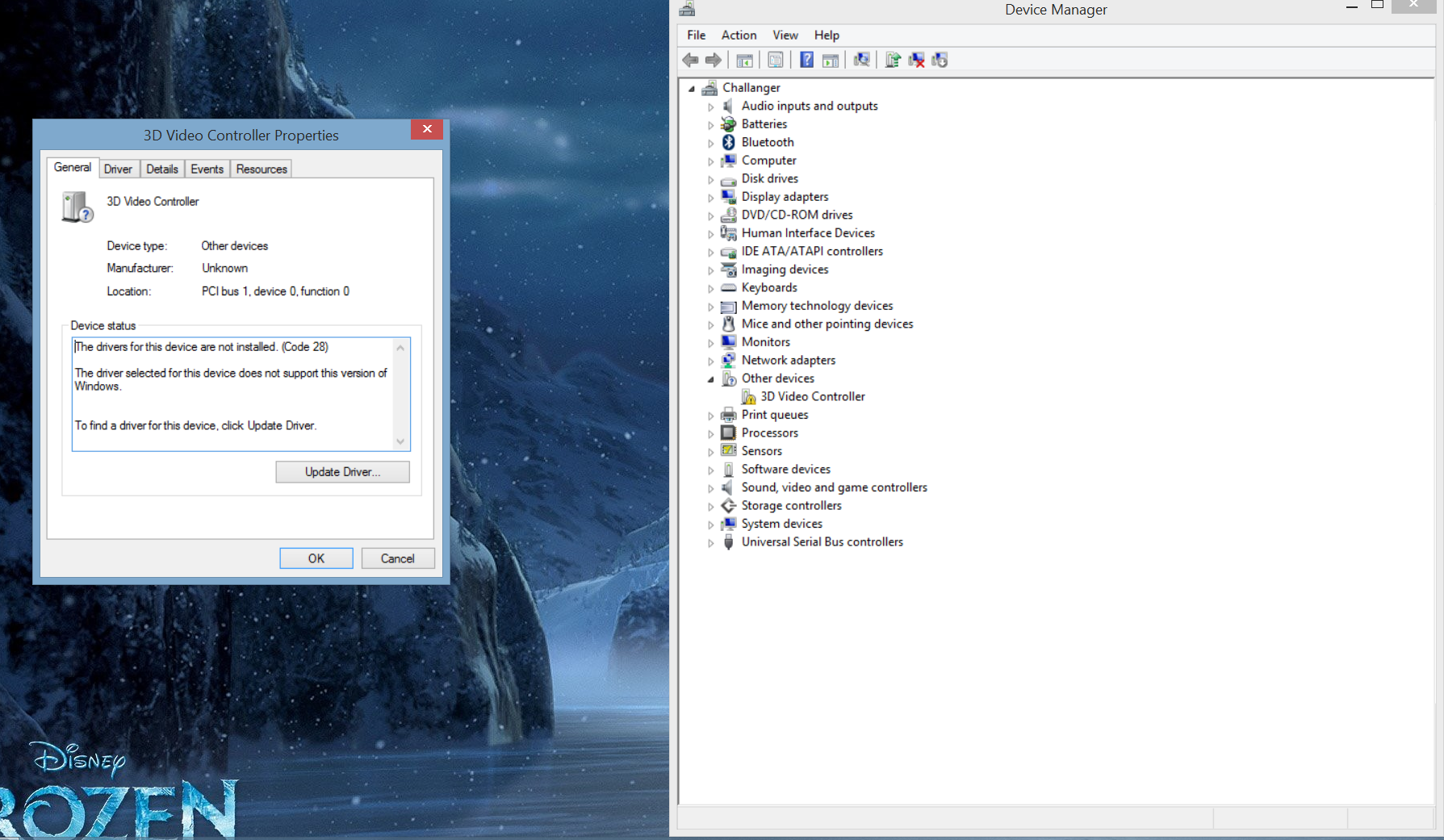The height and width of the screenshot is (840, 1444).
Task: Select the Processors category icon
Action: pos(729,433)
